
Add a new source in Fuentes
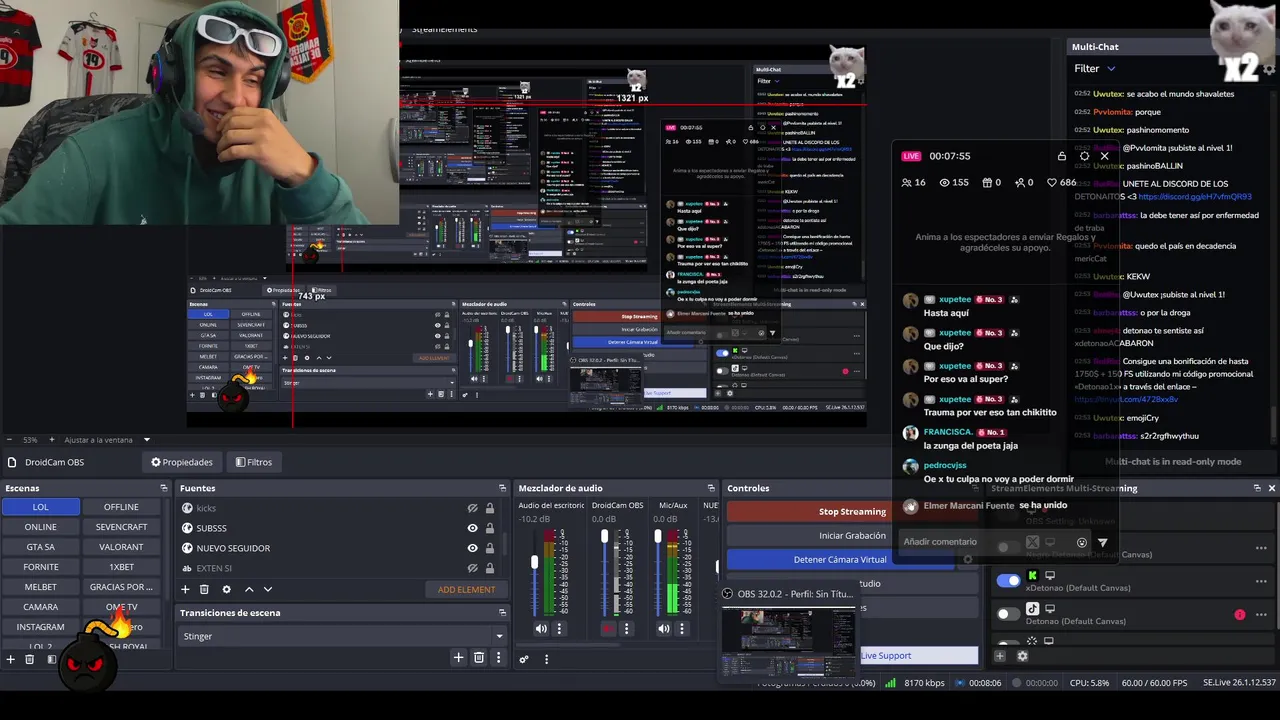[x=186, y=589]
